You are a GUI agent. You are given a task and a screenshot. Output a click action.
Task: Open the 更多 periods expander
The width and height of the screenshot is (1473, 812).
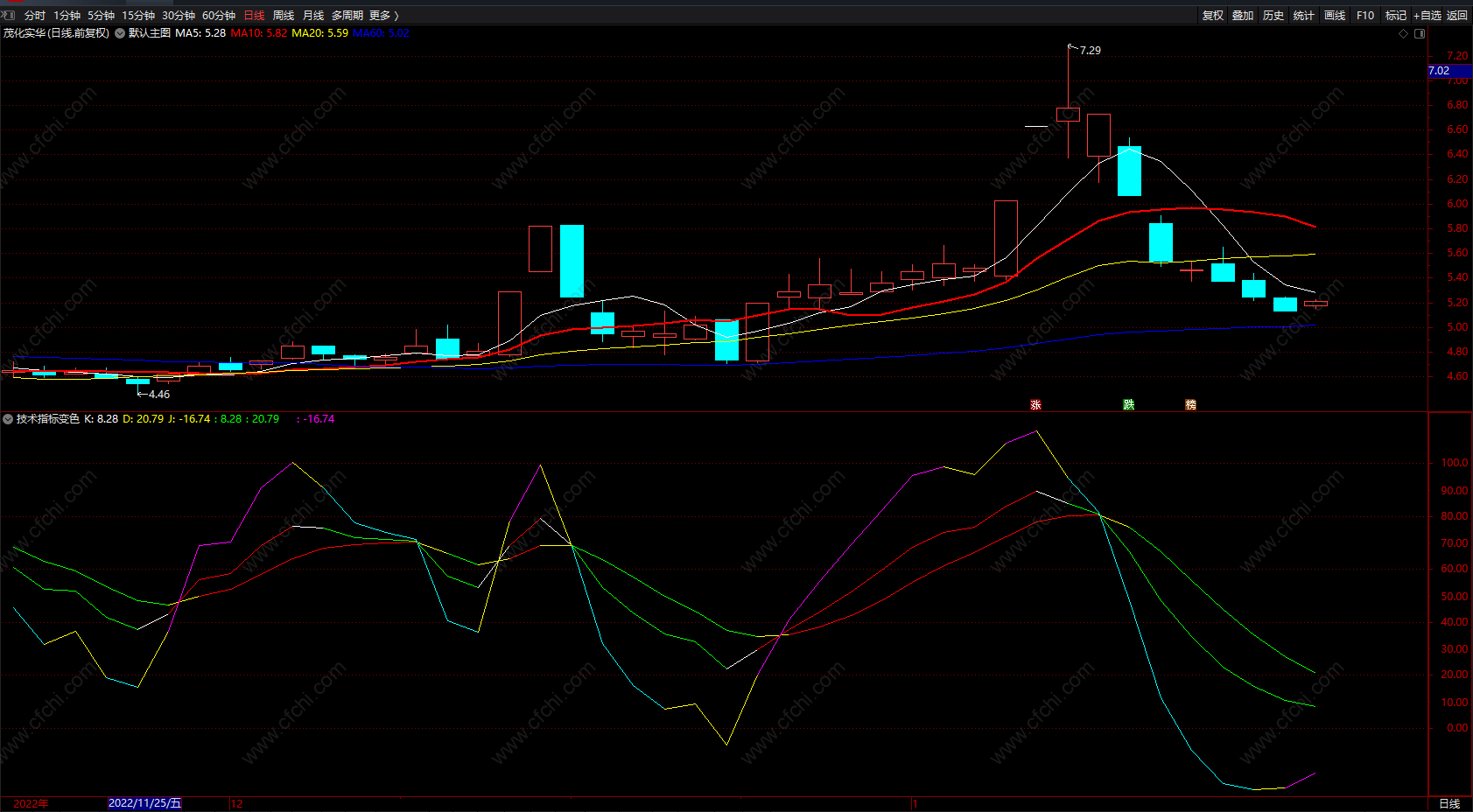click(x=383, y=15)
